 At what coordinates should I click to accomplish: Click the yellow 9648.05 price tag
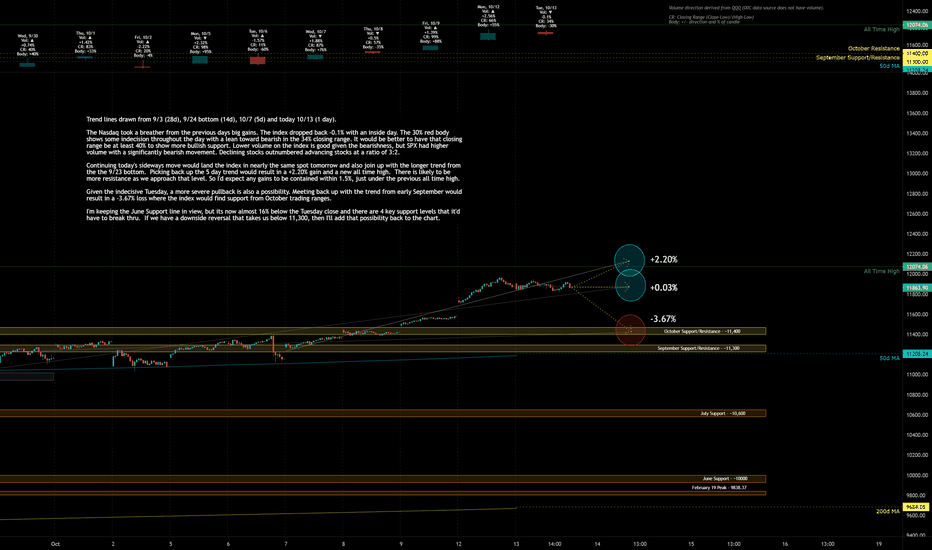pyautogui.click(x=916, y=507)
